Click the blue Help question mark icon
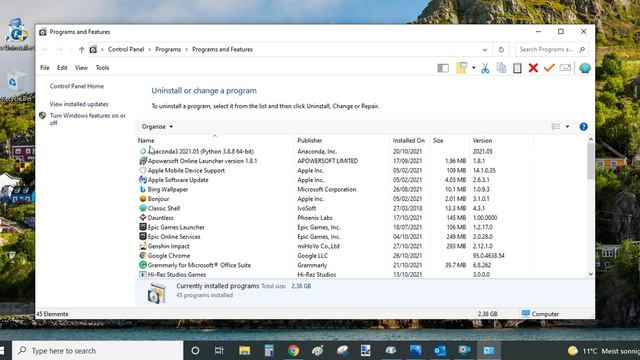The width and height of the screenshot is (640, 360). tap(584, 127)
